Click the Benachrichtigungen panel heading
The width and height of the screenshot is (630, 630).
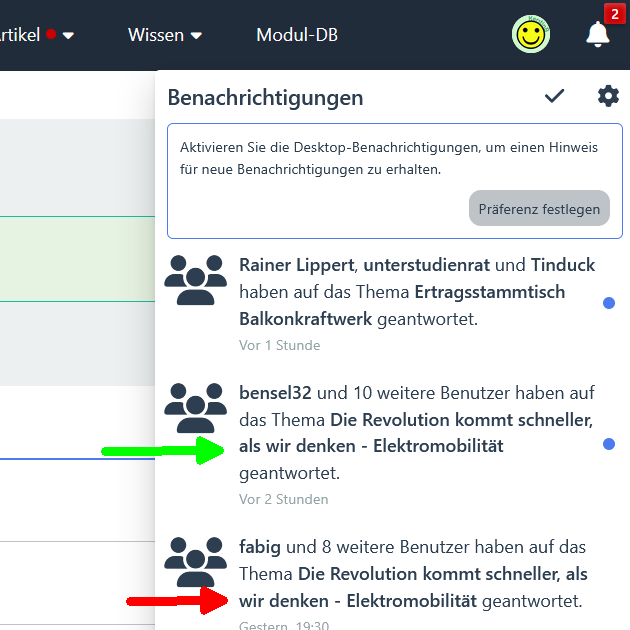point(265,97)
